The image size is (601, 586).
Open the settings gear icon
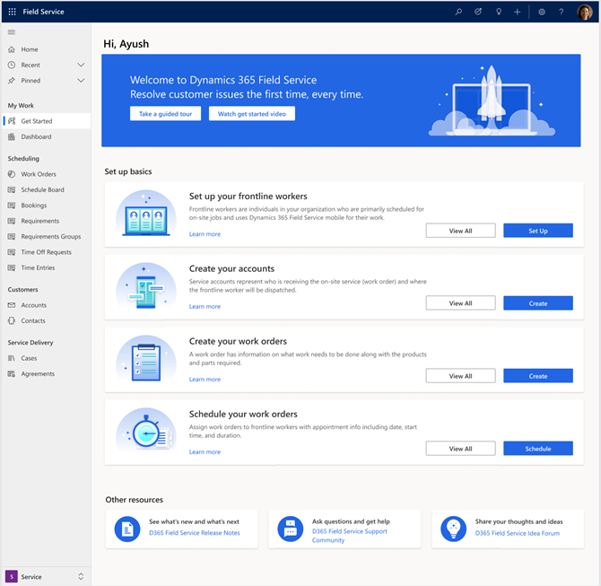(541, 12)
